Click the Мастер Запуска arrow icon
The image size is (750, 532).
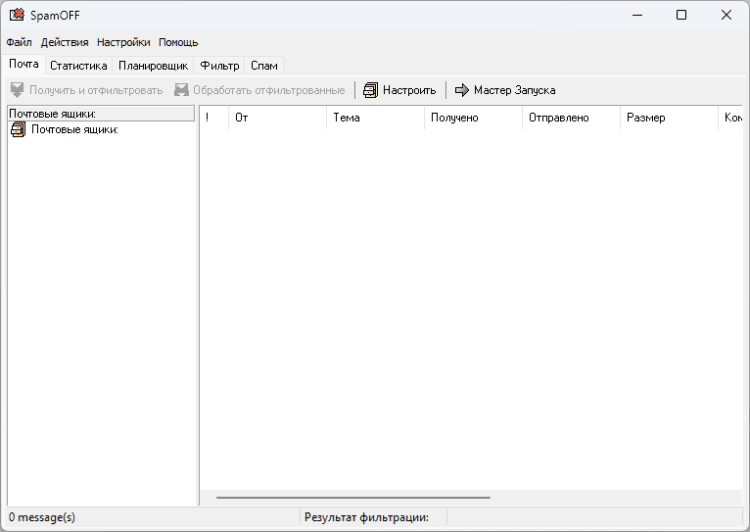(462, 90)
